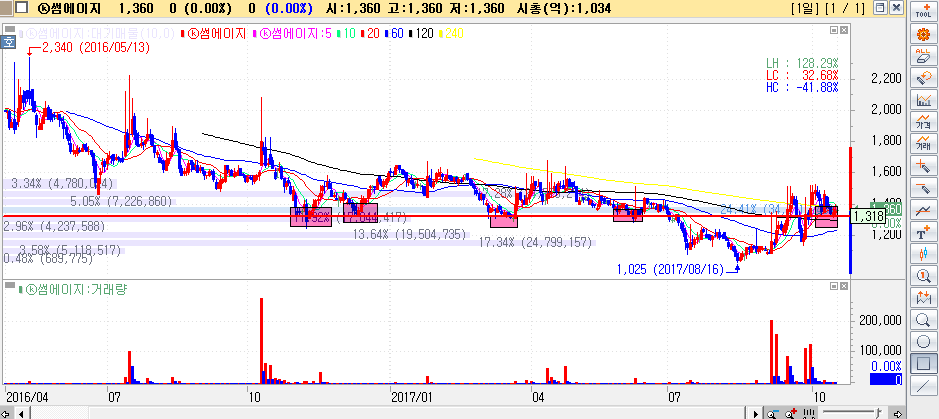Toggle the checkbox next to 쌤에이지 title
This screenshot has height=419, width=939.
tap(7, 9)
